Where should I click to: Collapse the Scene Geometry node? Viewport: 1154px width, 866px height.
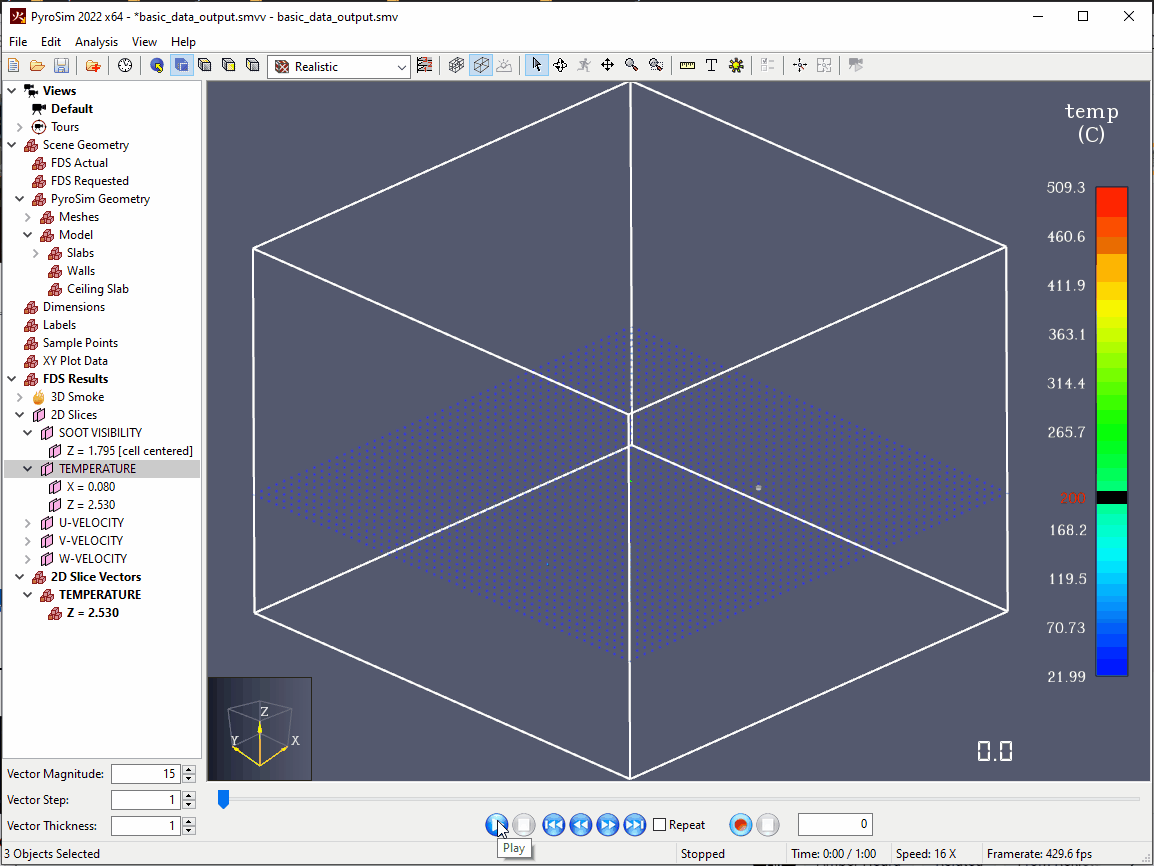click(x=12, y=145)
